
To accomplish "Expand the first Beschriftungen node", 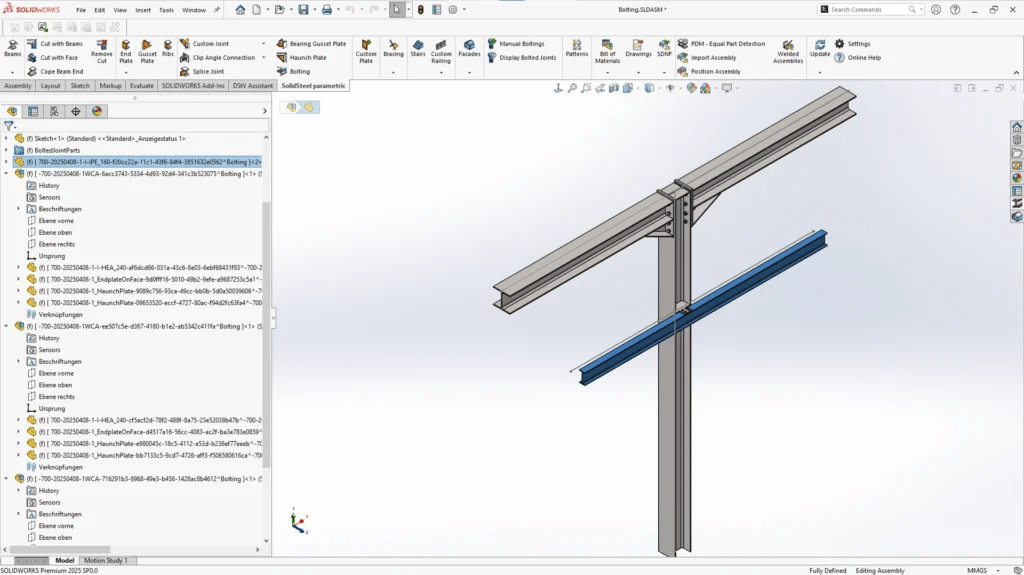I will pos(18,209).
